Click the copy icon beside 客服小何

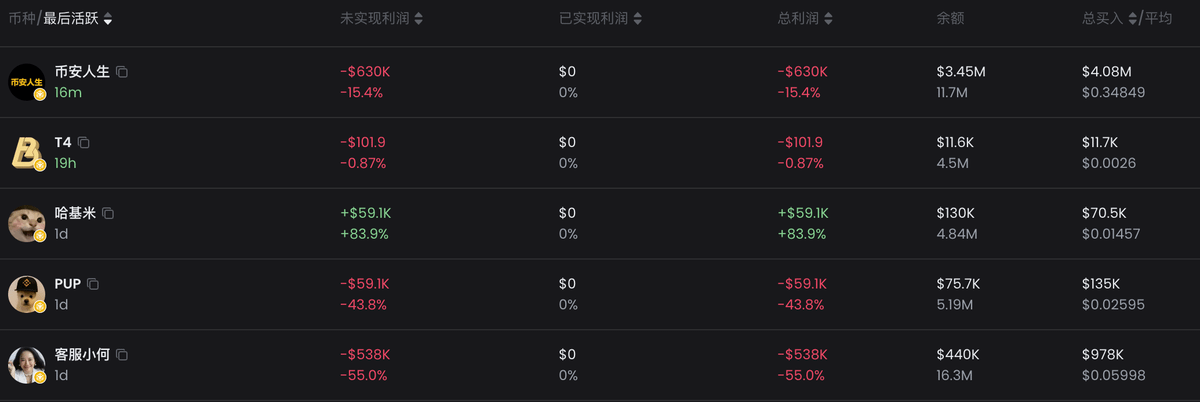pyautogui.click(x=122, y=355)
